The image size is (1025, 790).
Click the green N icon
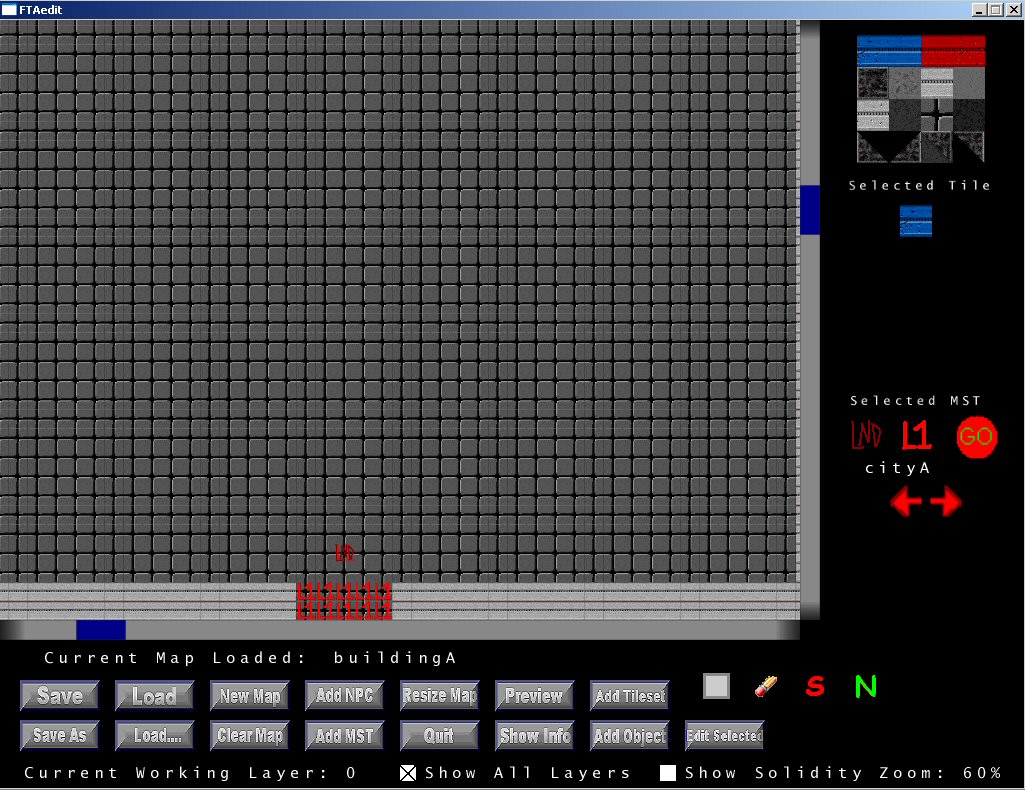tap(865, 687)
